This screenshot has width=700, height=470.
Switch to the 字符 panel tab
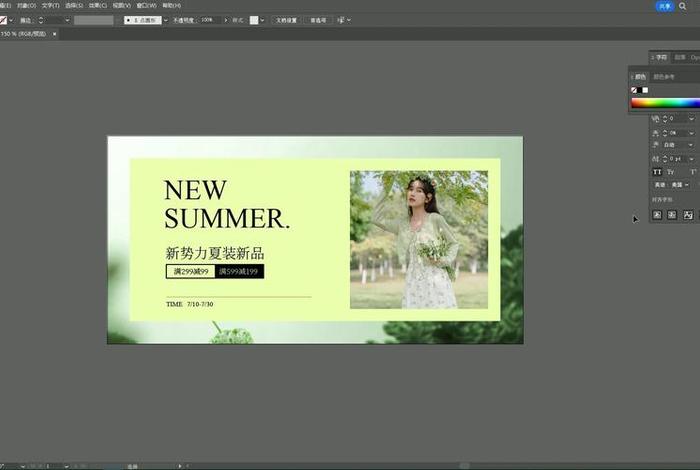coord(661,57)
